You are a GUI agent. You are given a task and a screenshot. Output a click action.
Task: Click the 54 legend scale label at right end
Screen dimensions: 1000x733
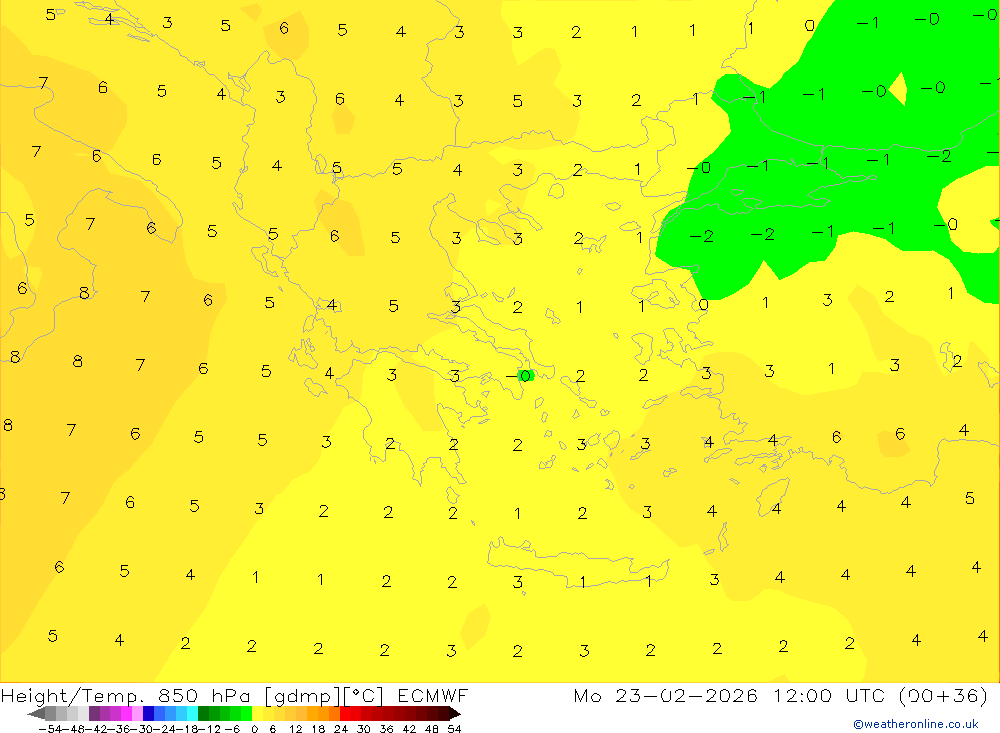click(x=454, y=729)
